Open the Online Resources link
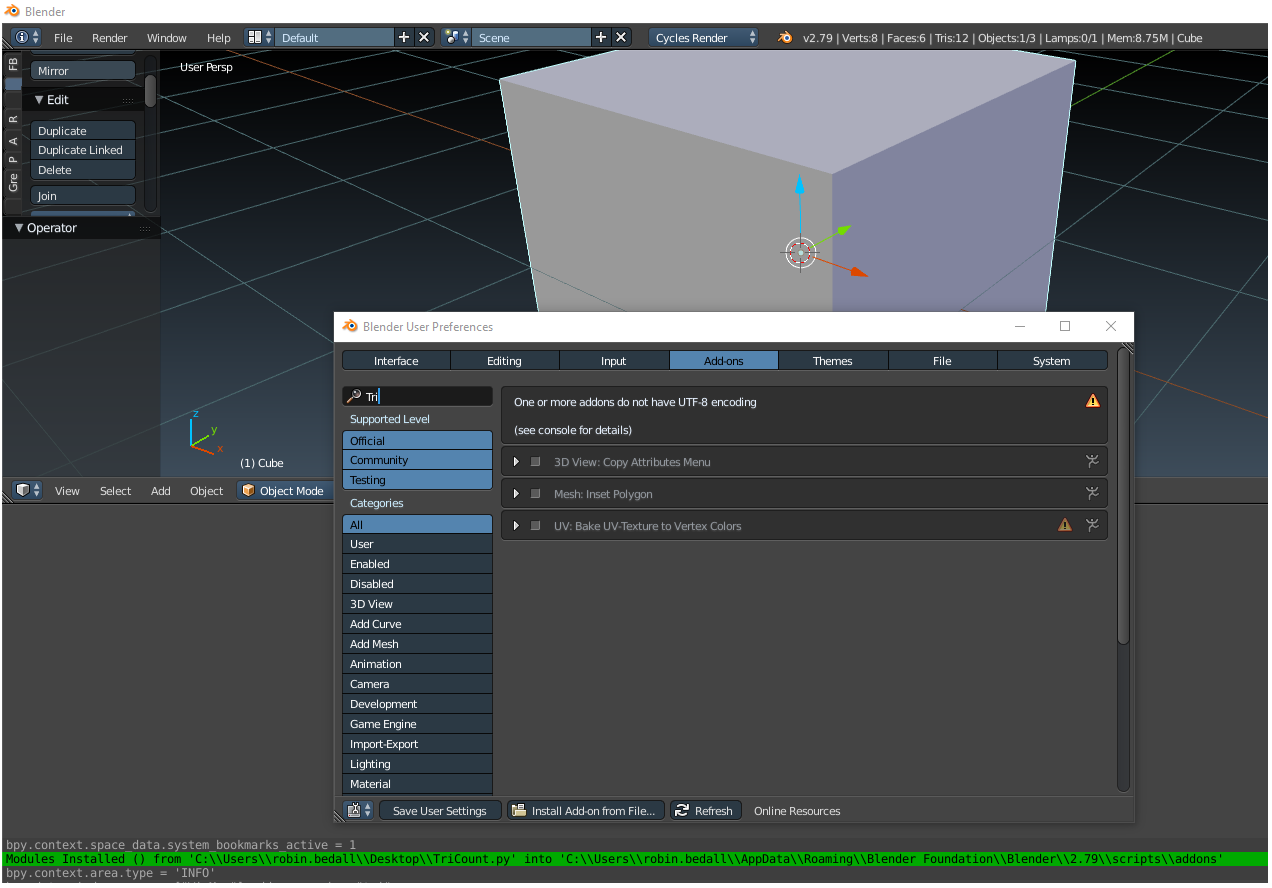Screen dimensions: 1272x888 [797, 810]
